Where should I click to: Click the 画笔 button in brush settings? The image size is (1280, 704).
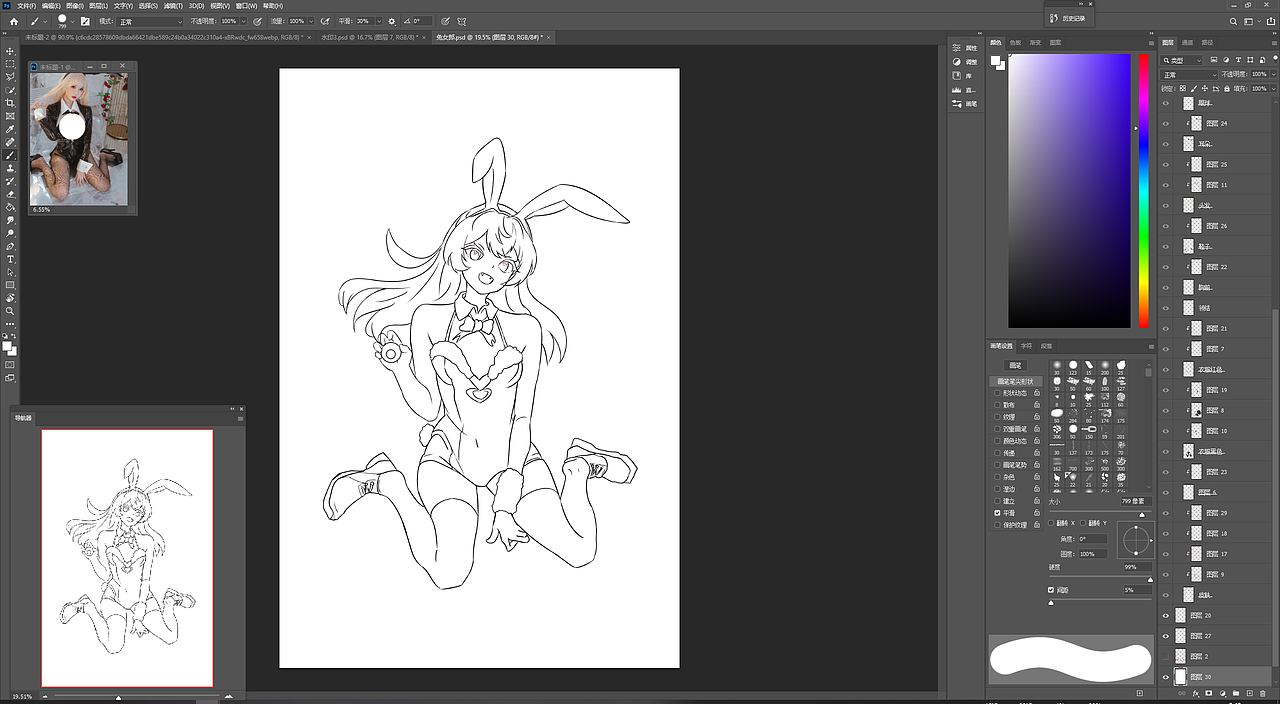pos(1015,366)
